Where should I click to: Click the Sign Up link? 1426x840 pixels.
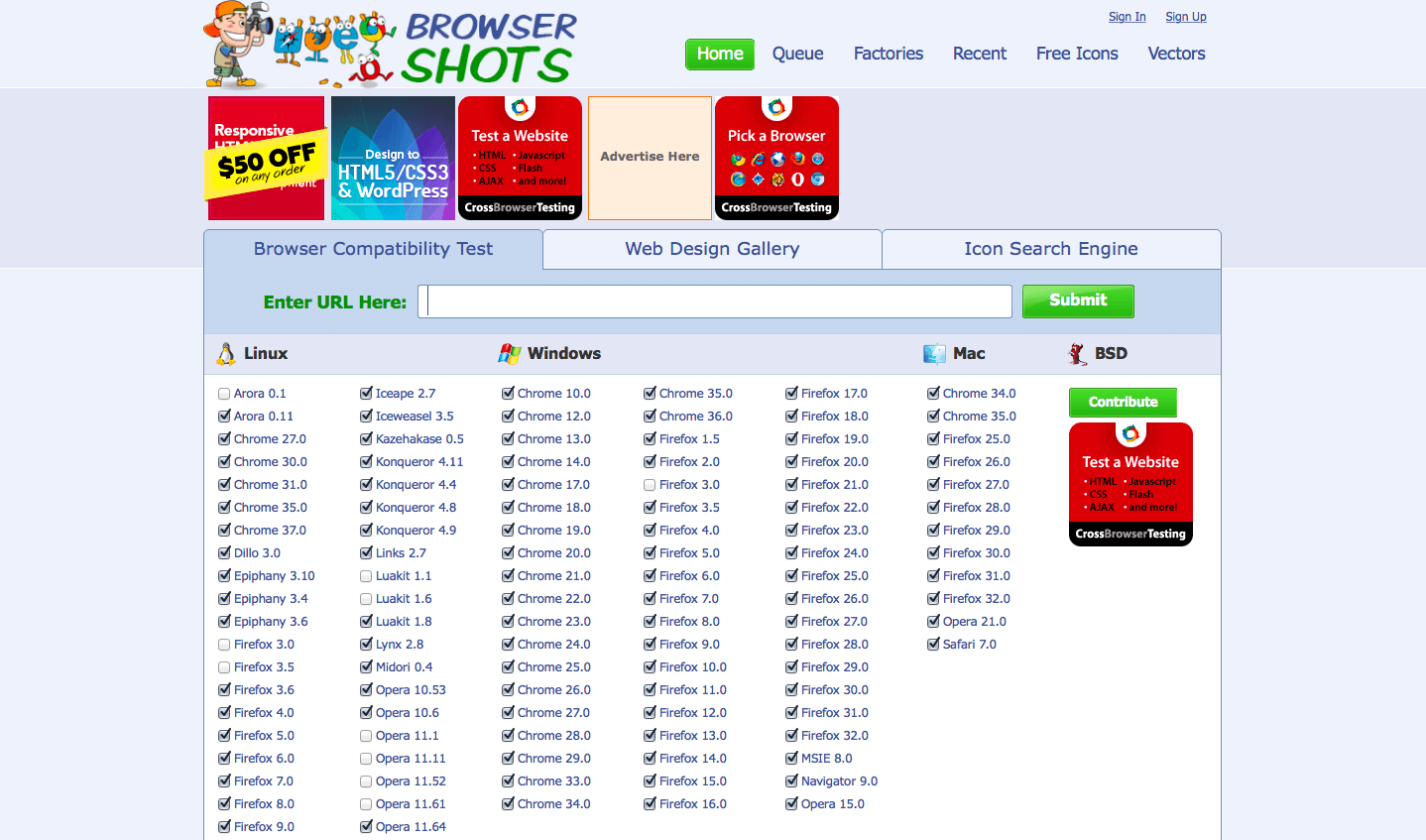[x=1186, y=17]
